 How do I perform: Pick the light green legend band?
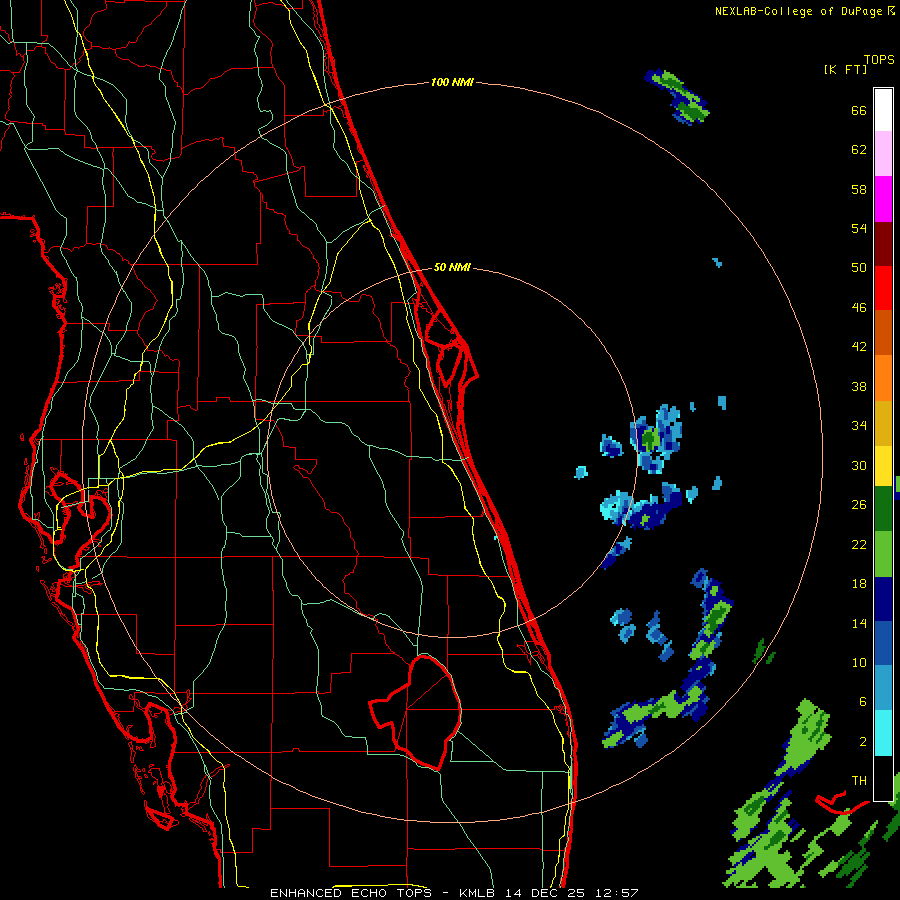[x=883, y=554]
